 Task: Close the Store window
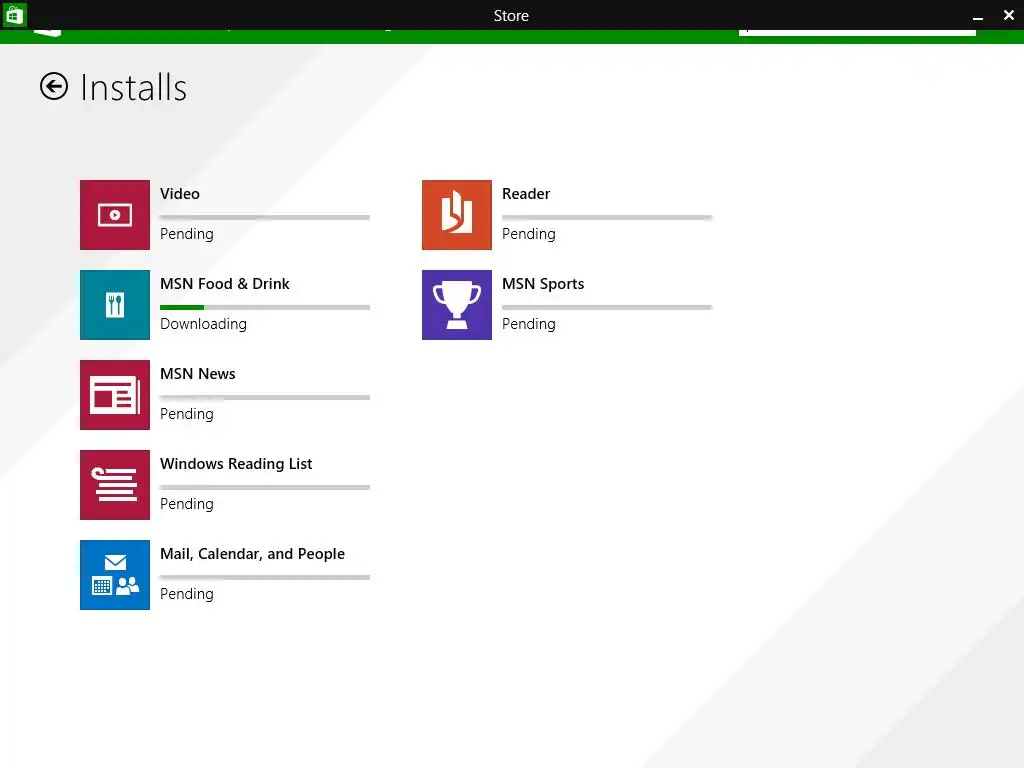(1009, 15)
